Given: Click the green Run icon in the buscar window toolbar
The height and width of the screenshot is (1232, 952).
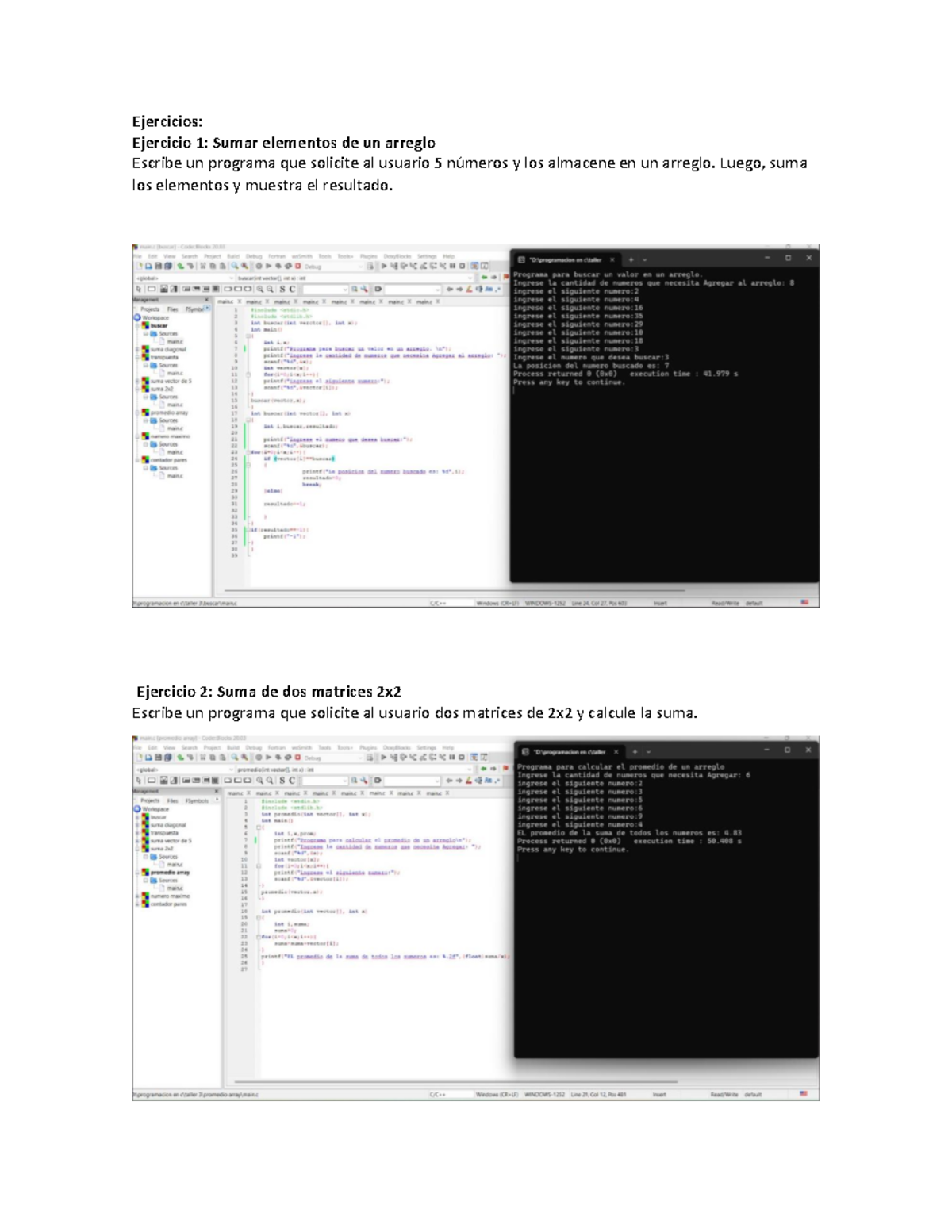Looking at the screenshot, I should (267, 267).
